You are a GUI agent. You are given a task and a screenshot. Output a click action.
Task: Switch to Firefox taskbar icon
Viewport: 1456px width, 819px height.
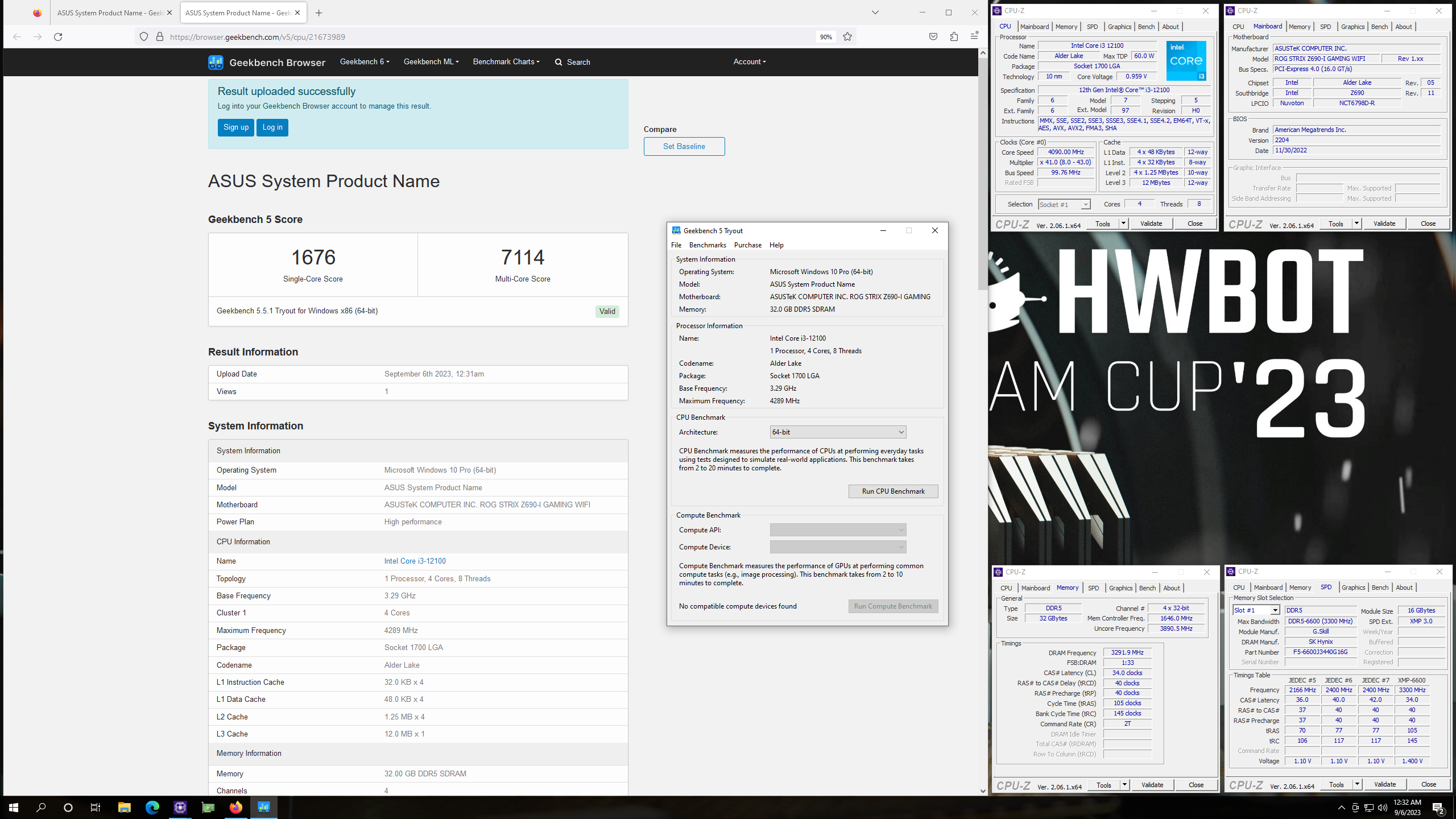click(235, 808)
